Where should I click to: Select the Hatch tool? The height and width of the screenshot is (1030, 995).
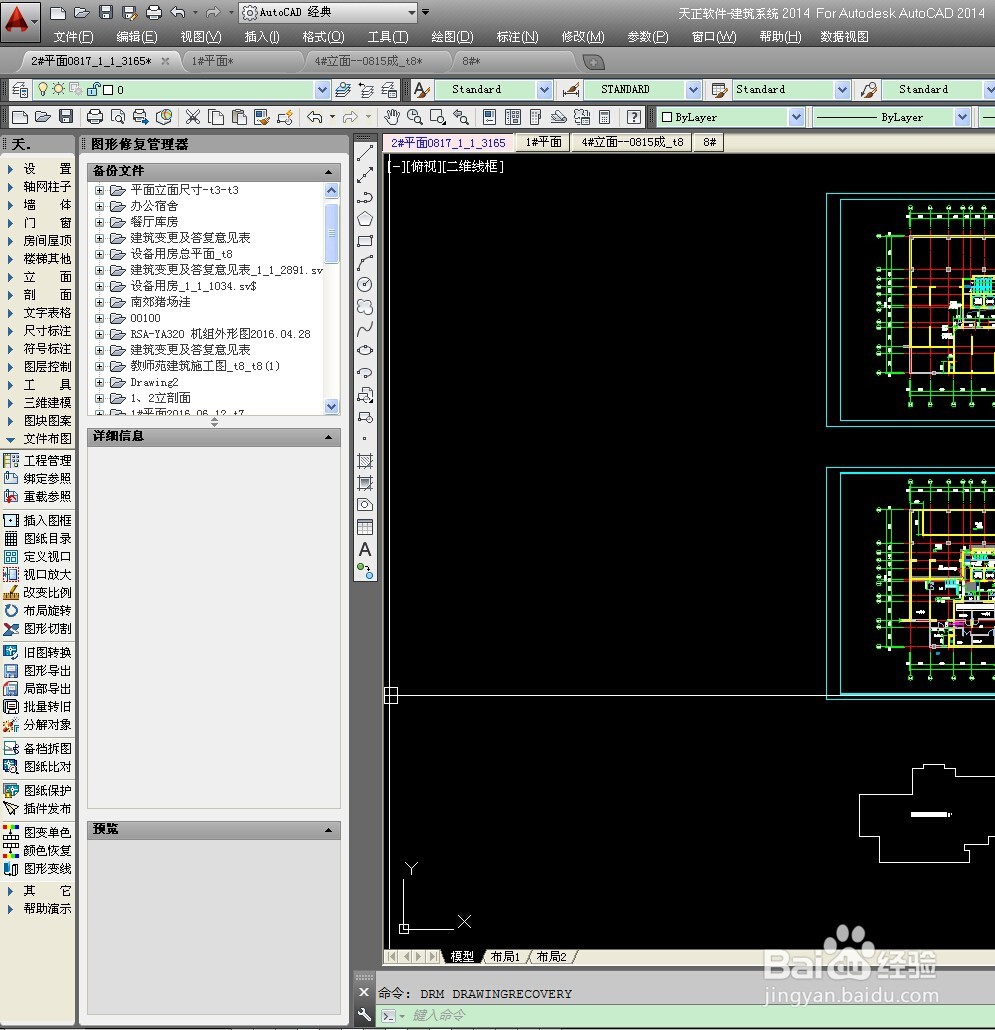pyautogui.click(x=365, y=460)
